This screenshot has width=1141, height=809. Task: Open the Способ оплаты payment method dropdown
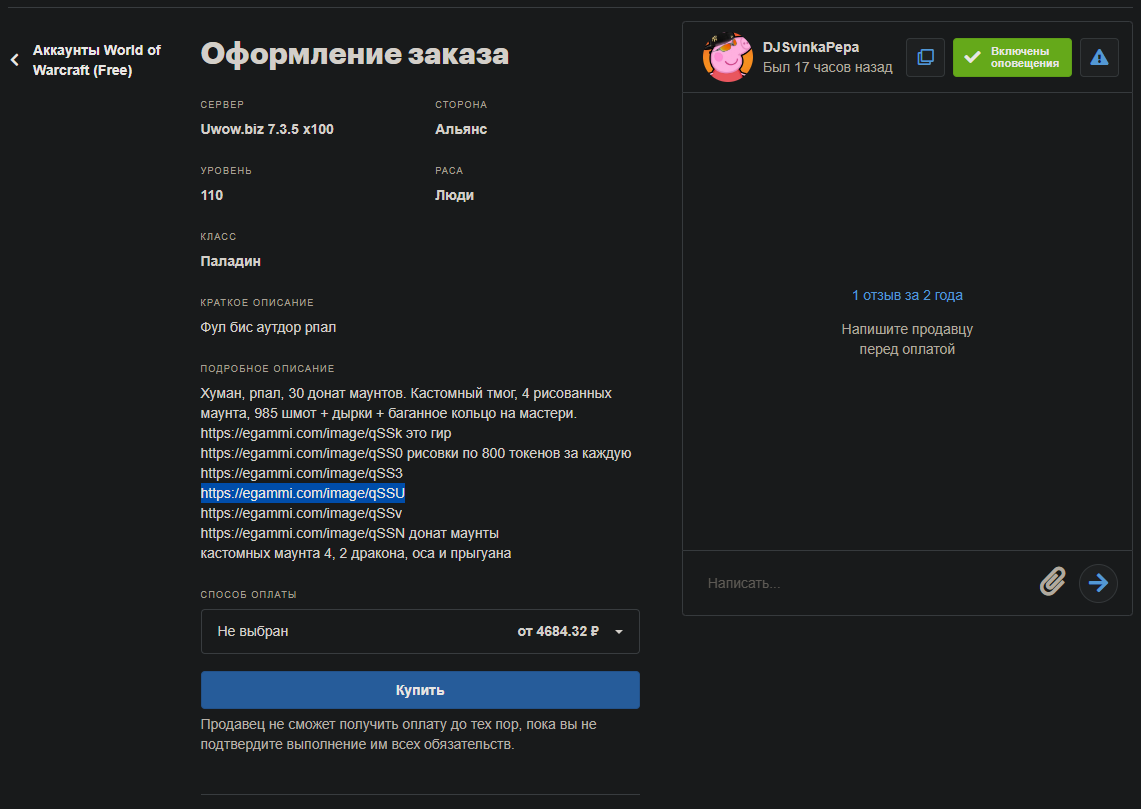pos(420,631)
